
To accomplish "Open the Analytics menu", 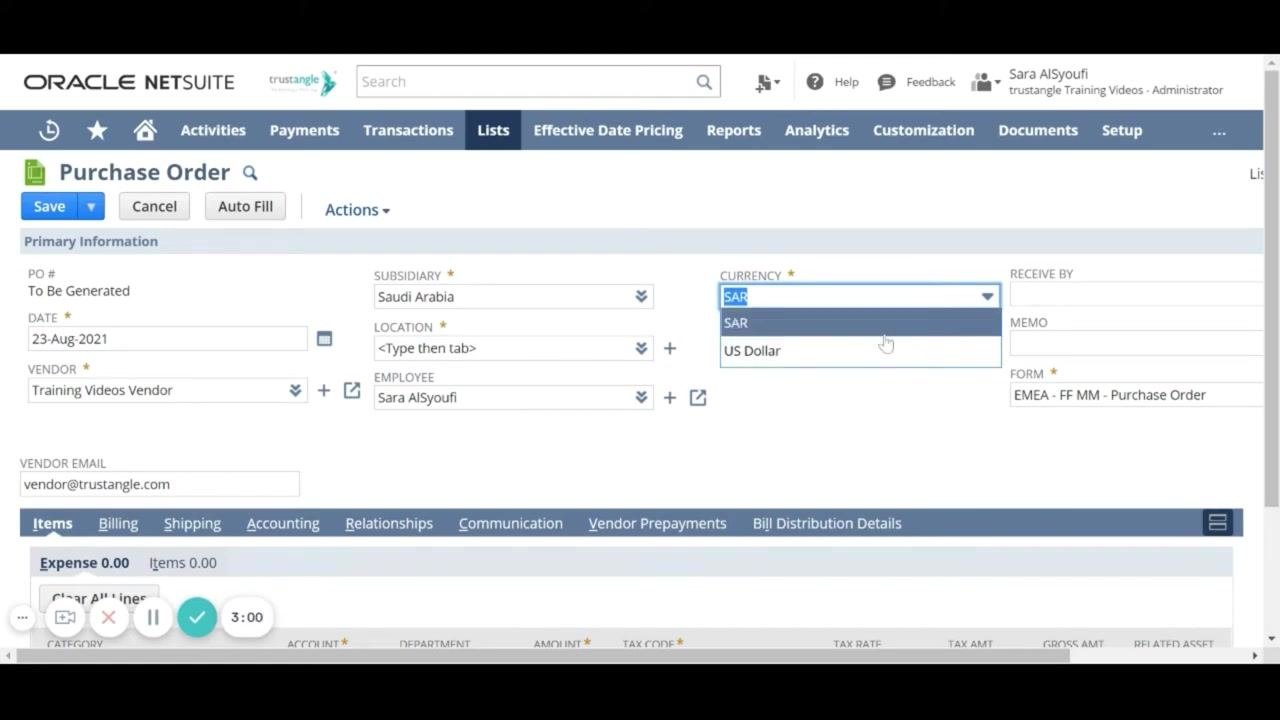I will point(817,130).
